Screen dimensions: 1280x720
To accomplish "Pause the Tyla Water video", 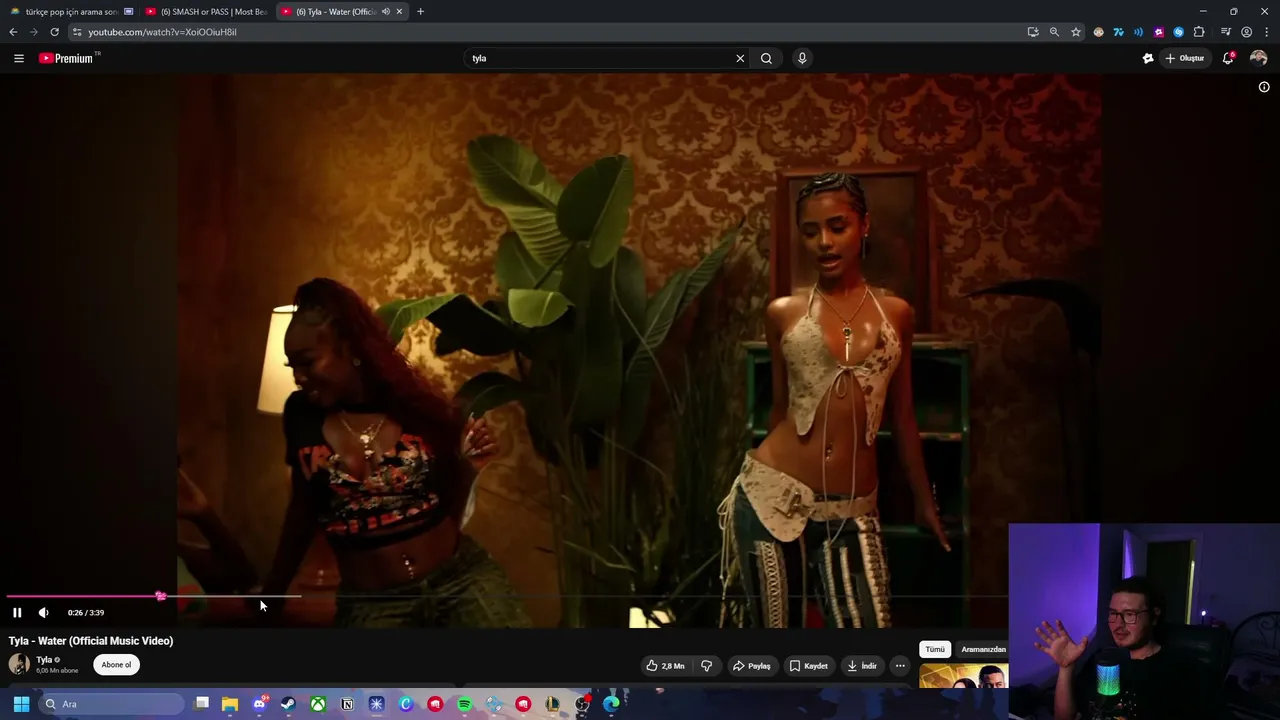I will point(17,612).
